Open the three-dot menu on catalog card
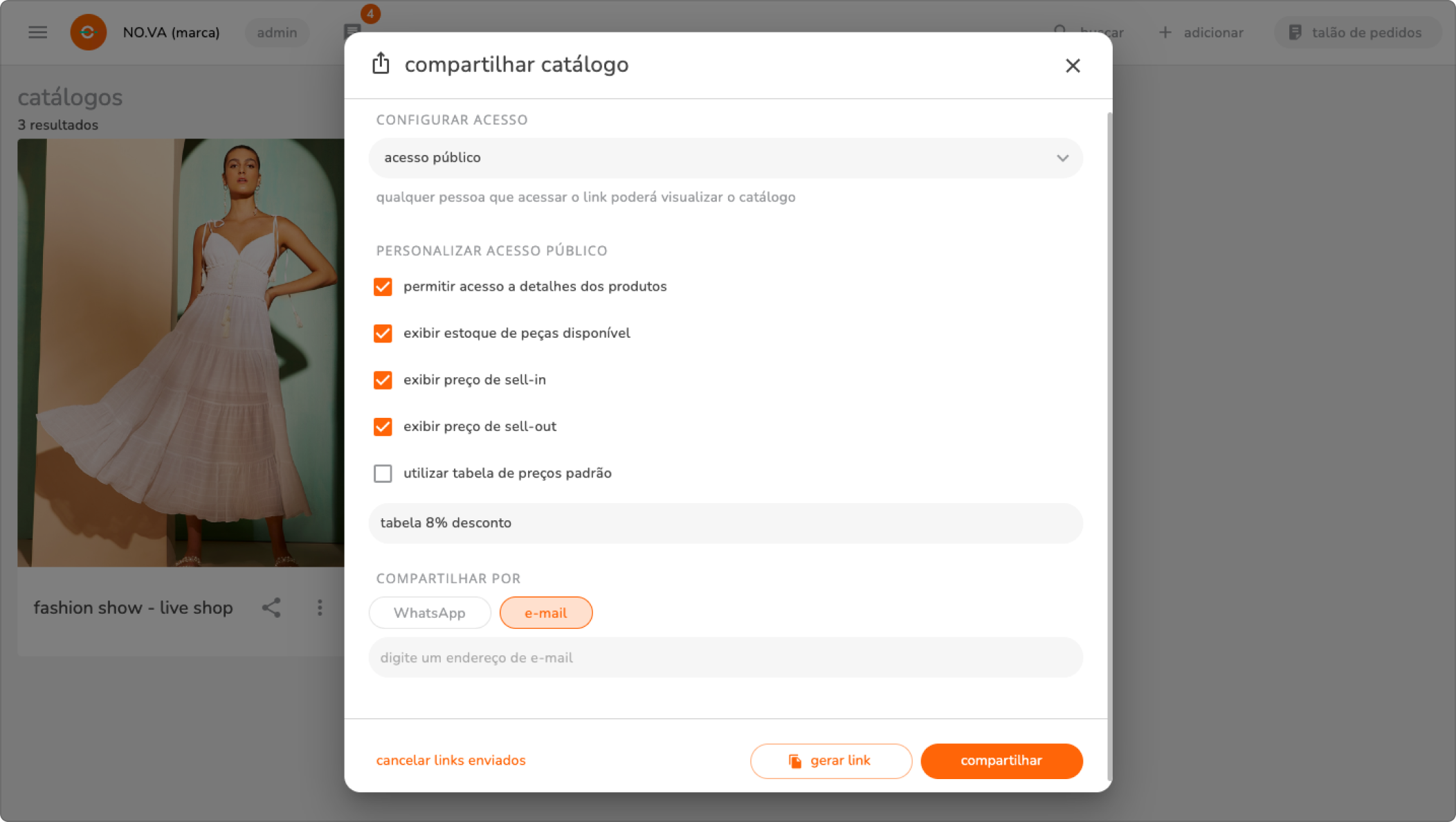Screen dimensions: 1456x822 (x=320, y=608)
